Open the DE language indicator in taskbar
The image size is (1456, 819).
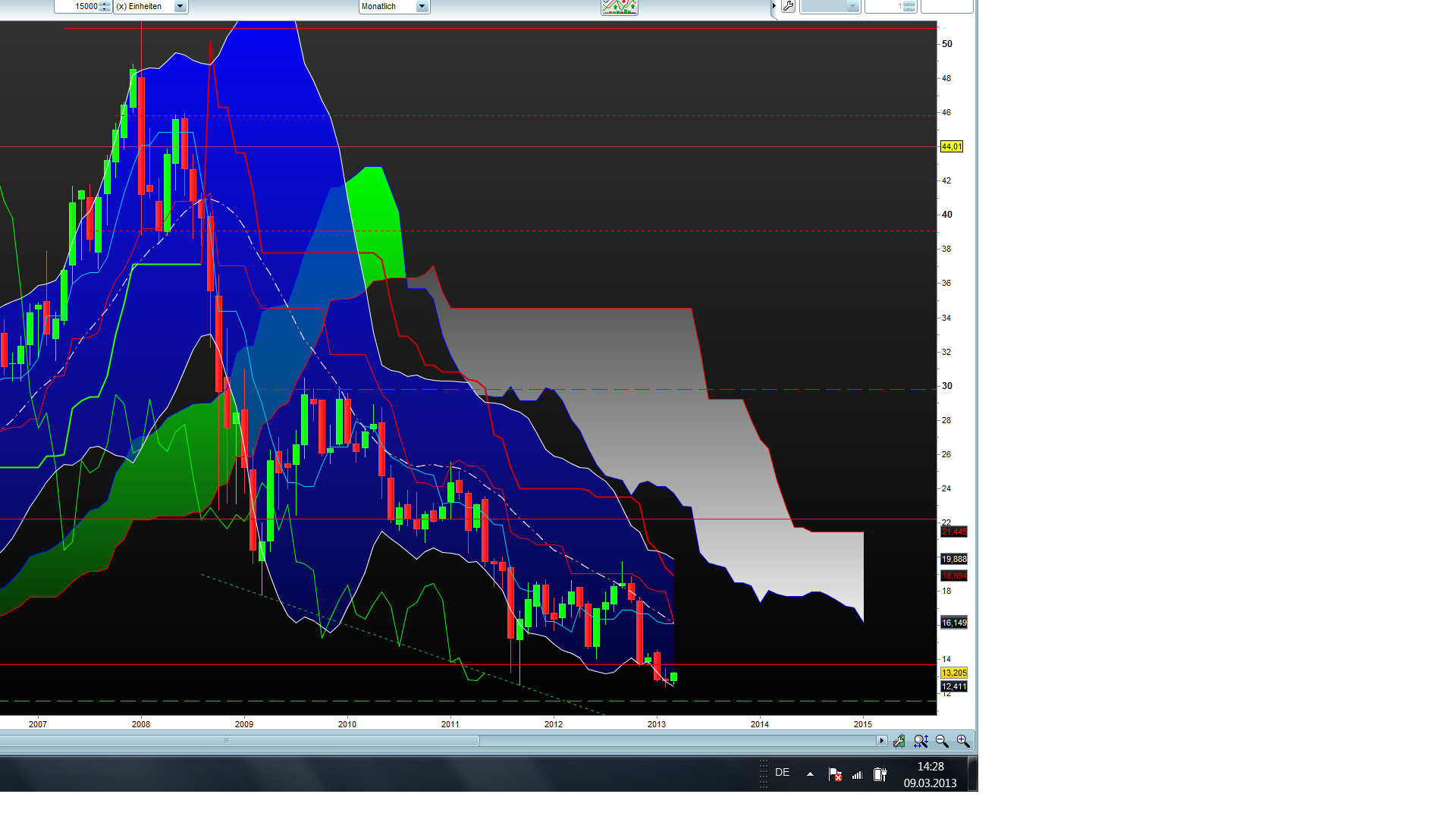[783, 773]
